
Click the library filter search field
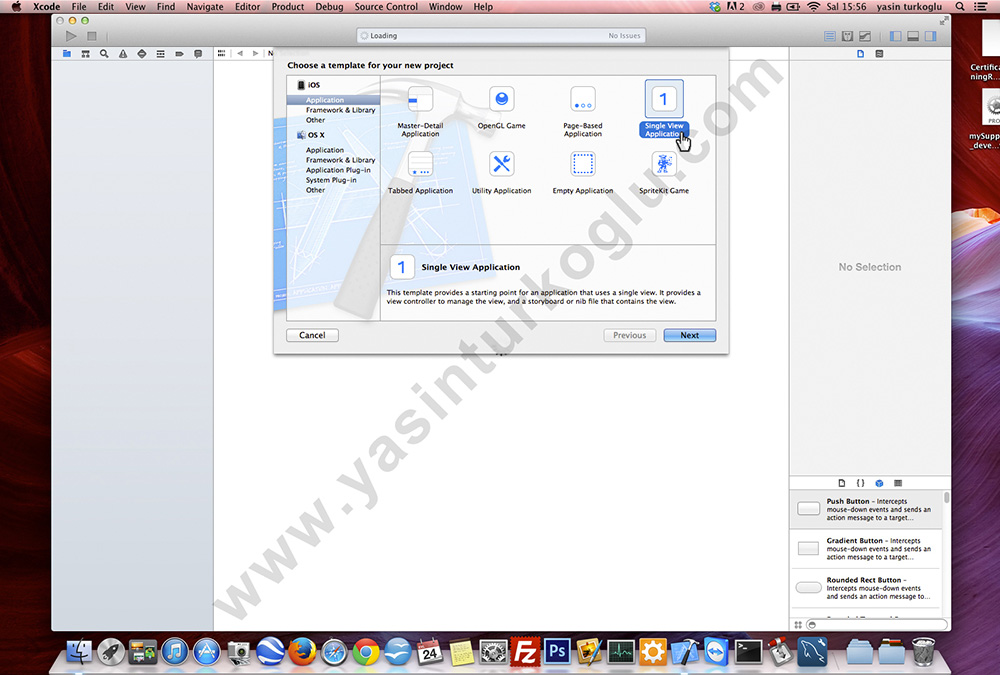pyautogui.click(x=877, y=625)
